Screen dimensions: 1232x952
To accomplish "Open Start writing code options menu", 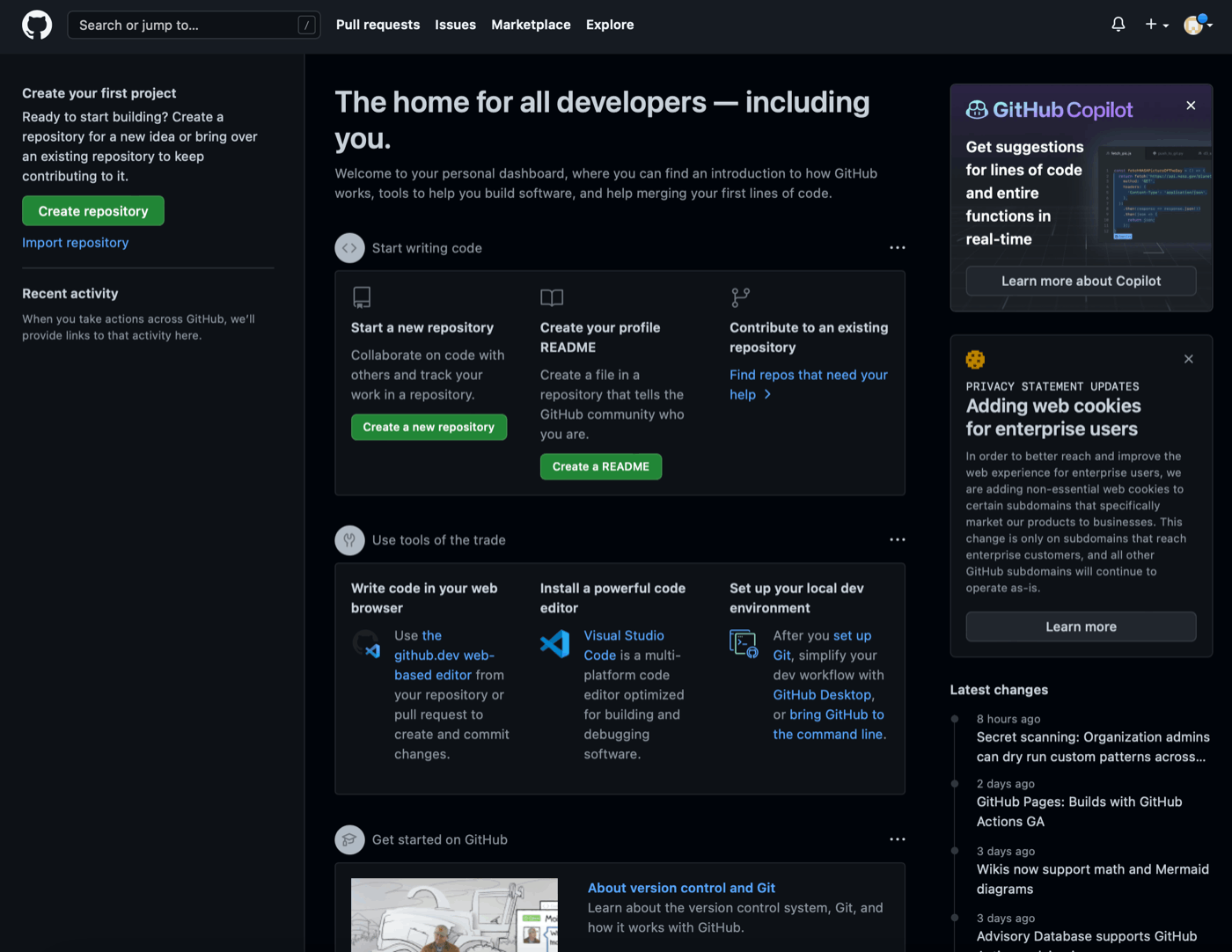I will tap(897, 248).
